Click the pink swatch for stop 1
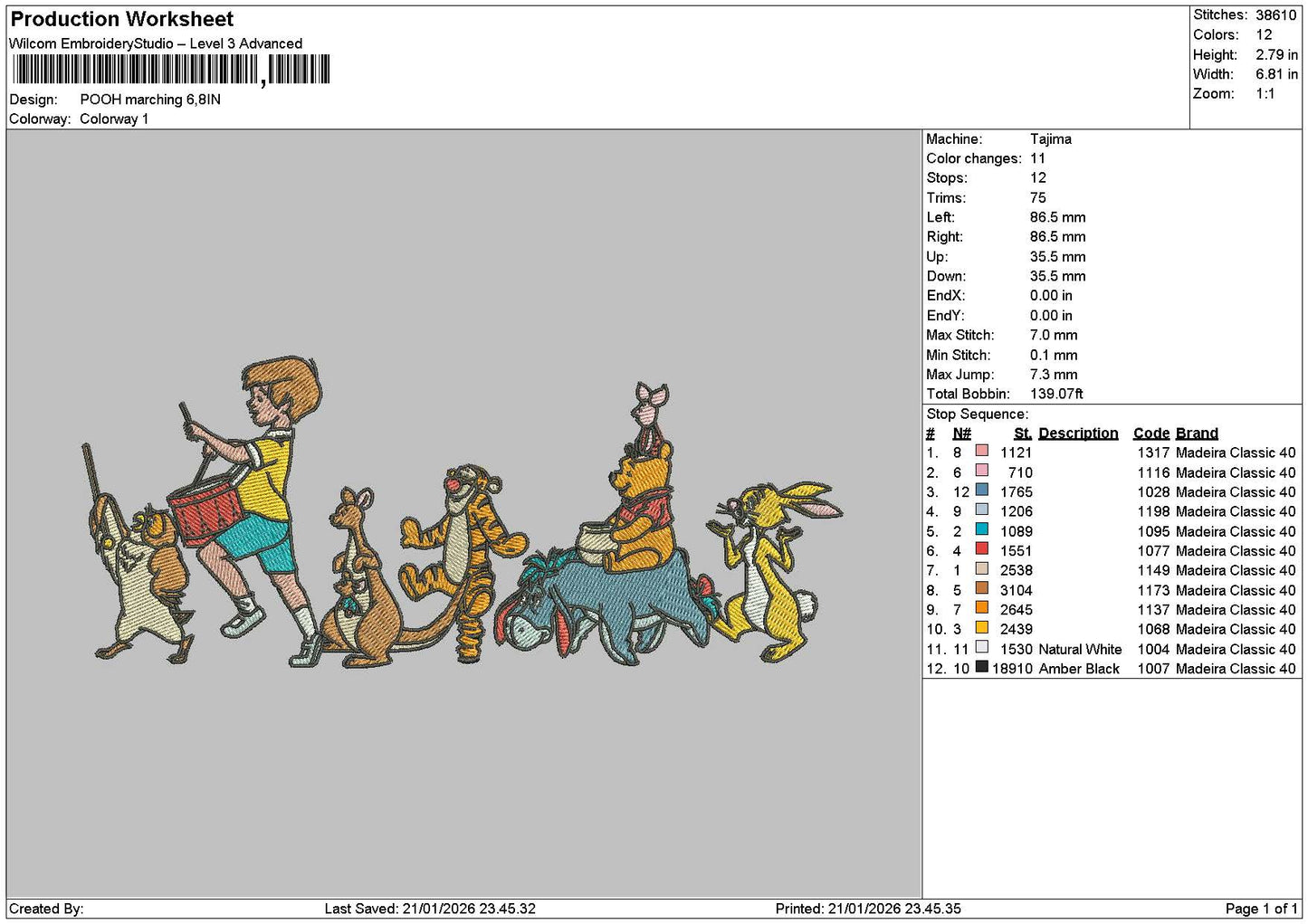The width and height of the screenshot is (1308, 924). click(982, 451)
